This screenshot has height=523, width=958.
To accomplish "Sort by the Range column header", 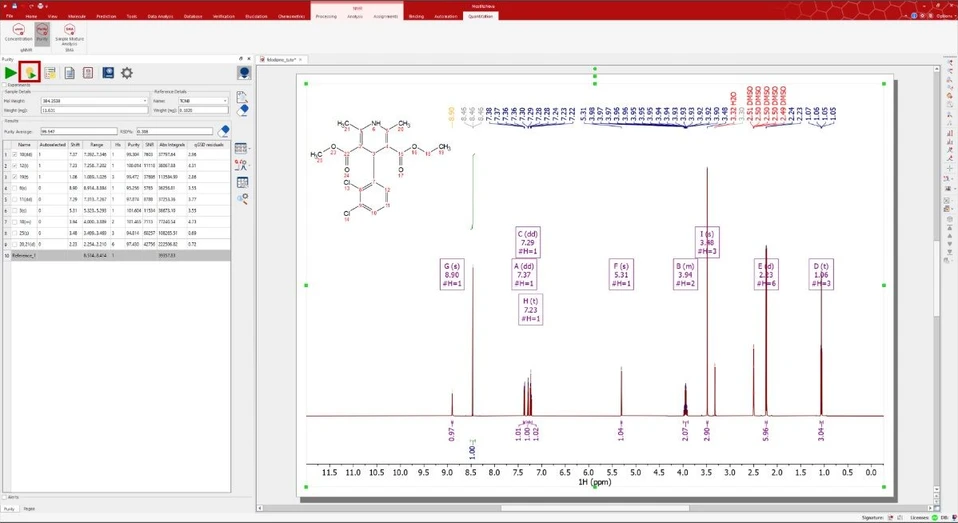I will (97, 145).
